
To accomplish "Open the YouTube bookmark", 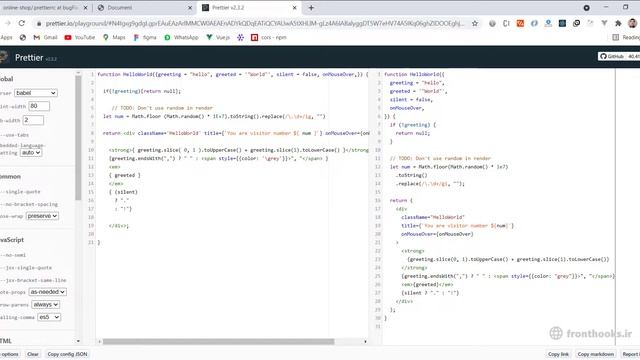I will 80,37.
